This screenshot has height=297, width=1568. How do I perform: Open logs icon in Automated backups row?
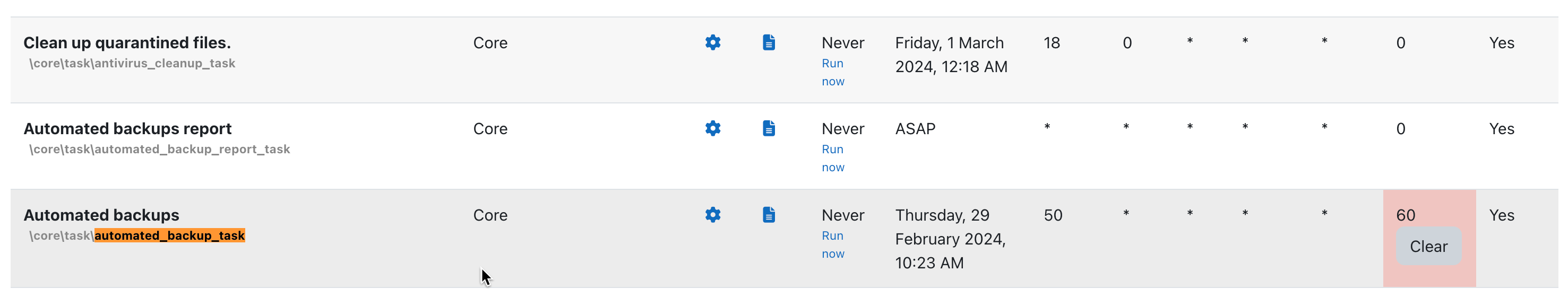(769, 215)
